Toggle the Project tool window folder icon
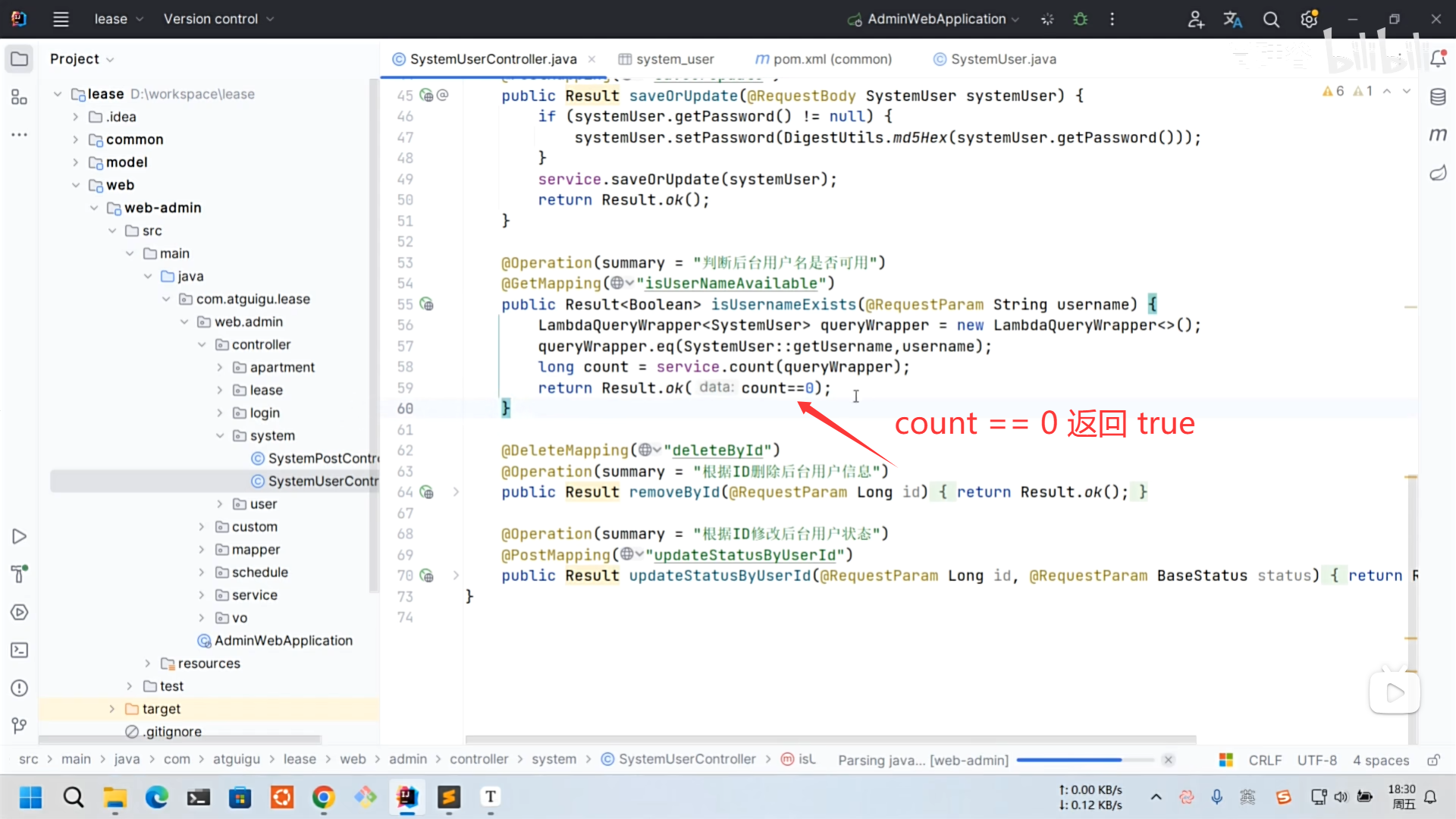1456x819 pixels. (20, 59)
